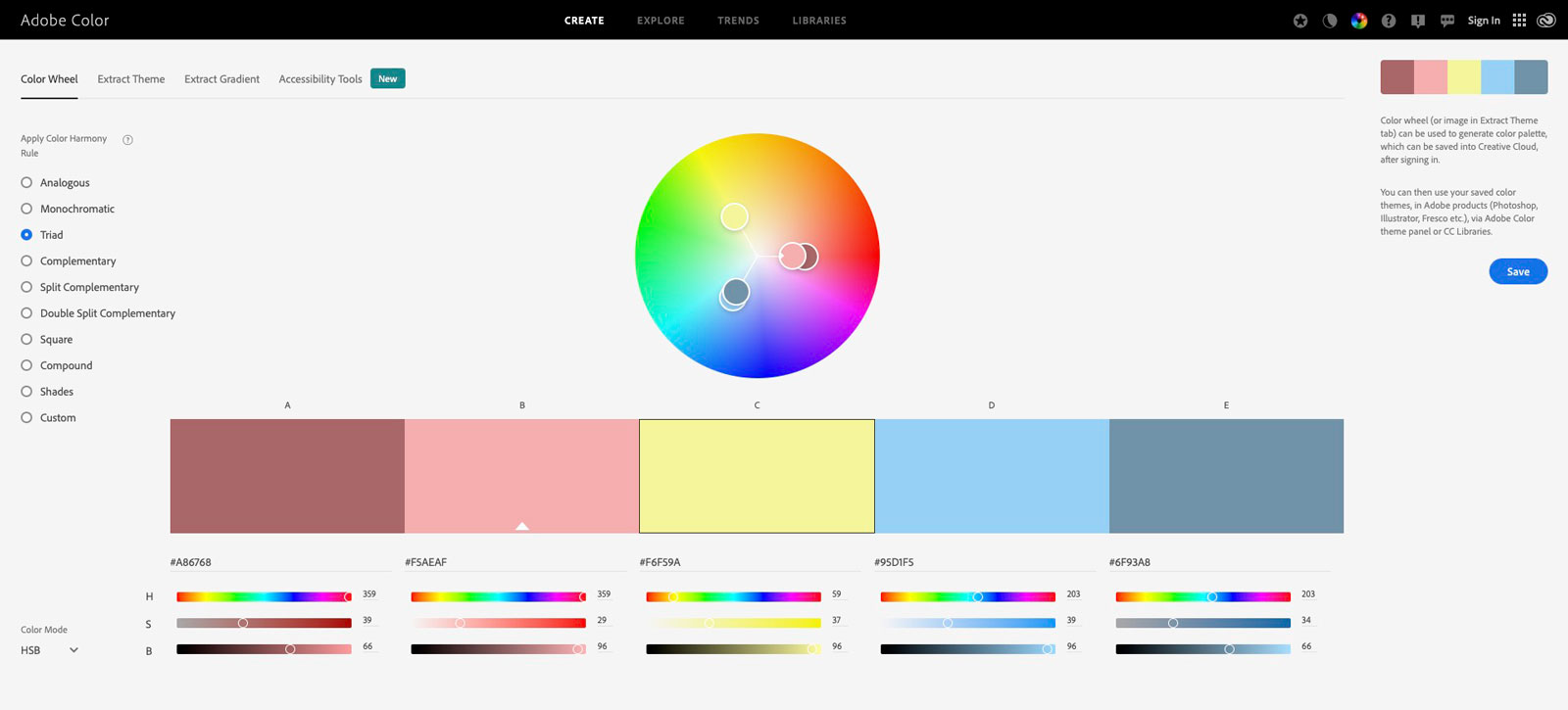Click the #A86768 hex code field

191,562
